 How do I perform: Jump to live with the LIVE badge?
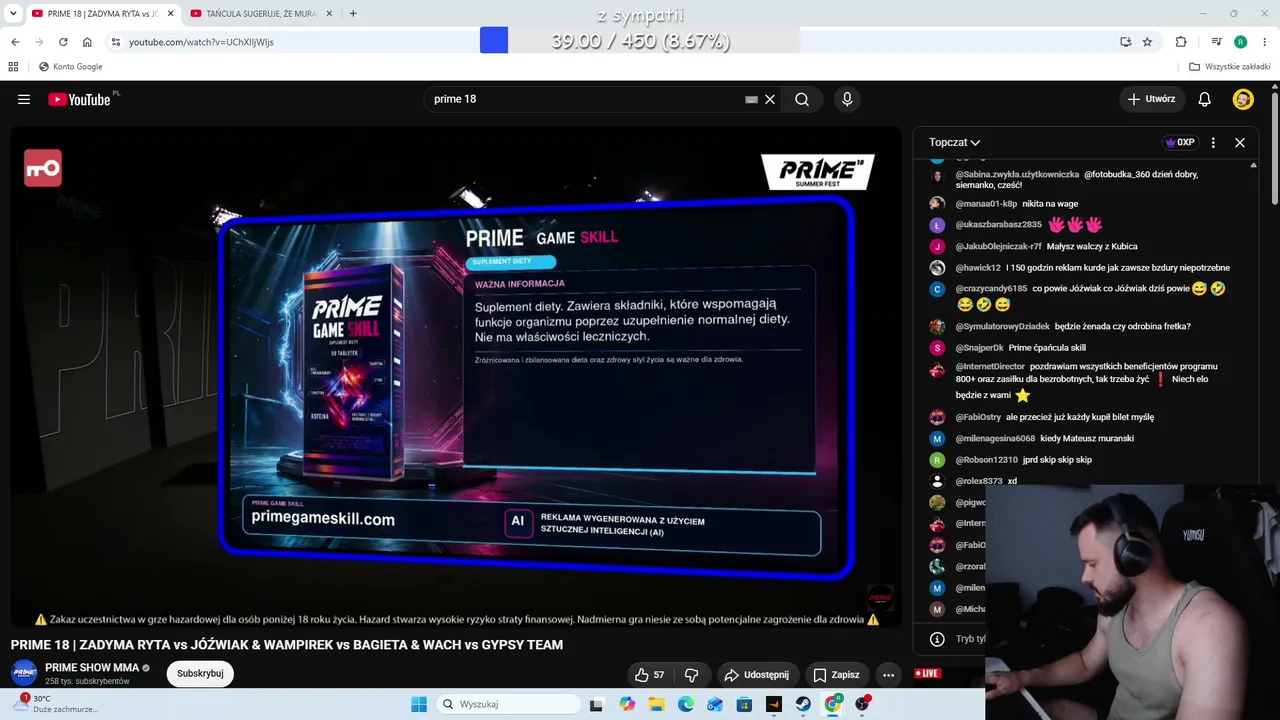click(927, 674)
